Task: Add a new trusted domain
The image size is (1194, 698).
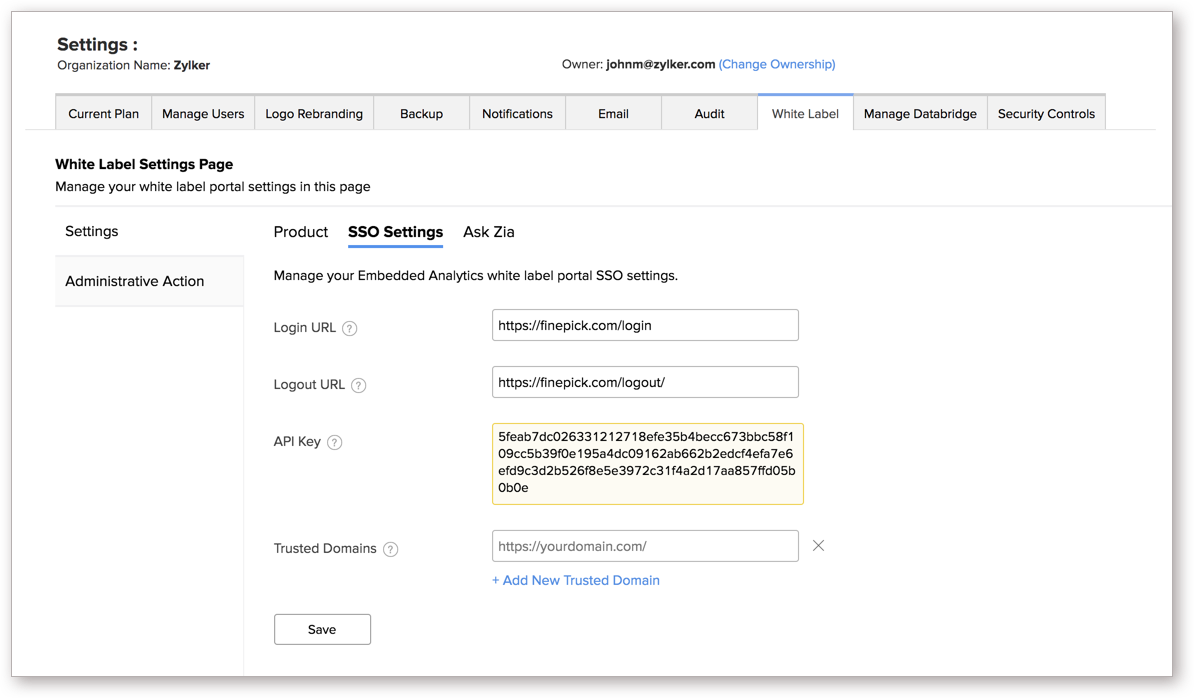Action: tap(576, 580)
